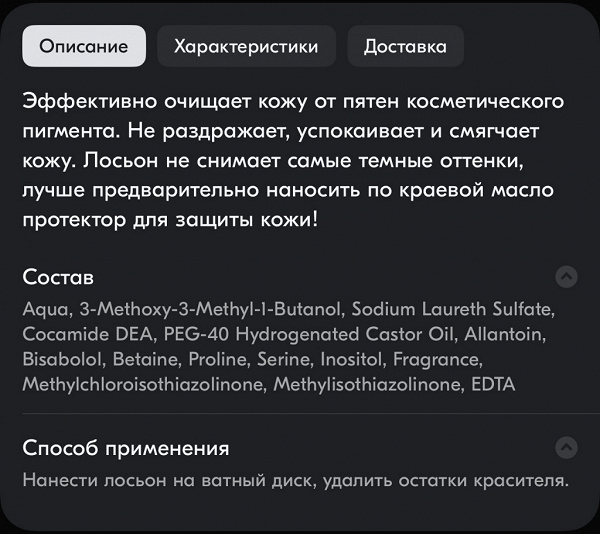The height and width of the screenshot is (534, 600).
Task: Click the Bisabolol ingredient
Action: [x=62, y=359]
